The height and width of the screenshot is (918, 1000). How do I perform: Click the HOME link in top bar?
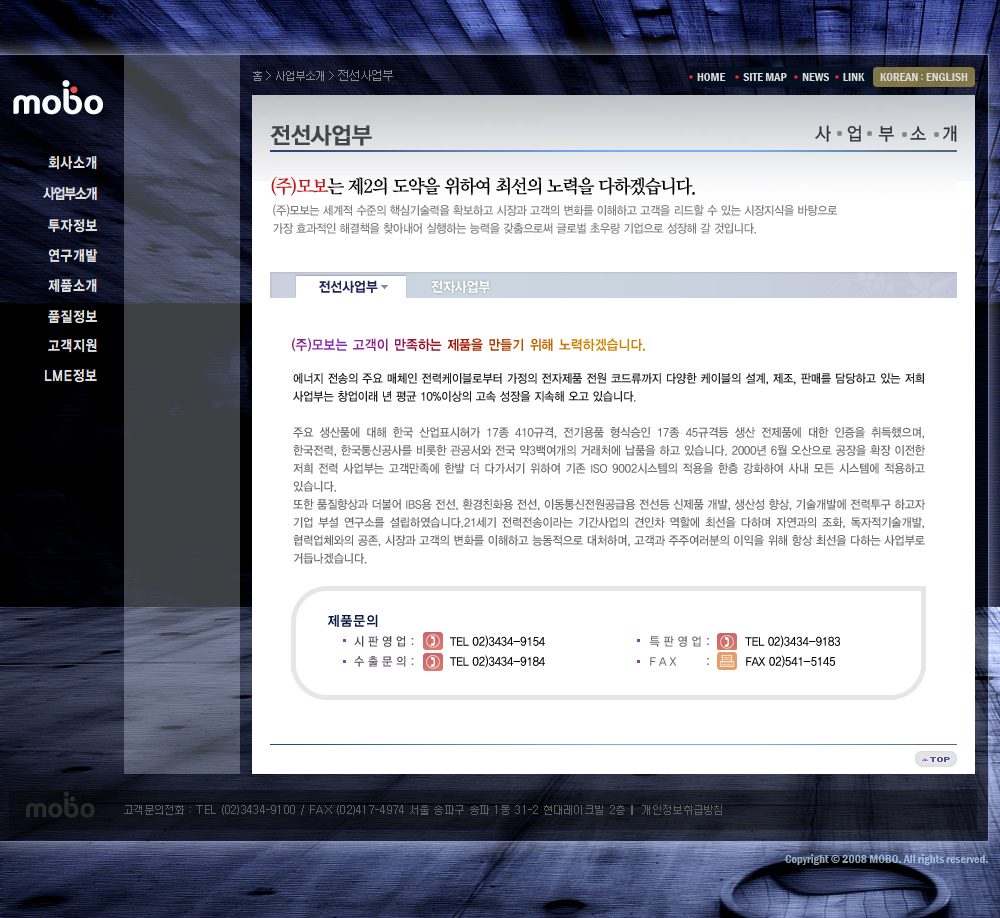coord(711,77)
